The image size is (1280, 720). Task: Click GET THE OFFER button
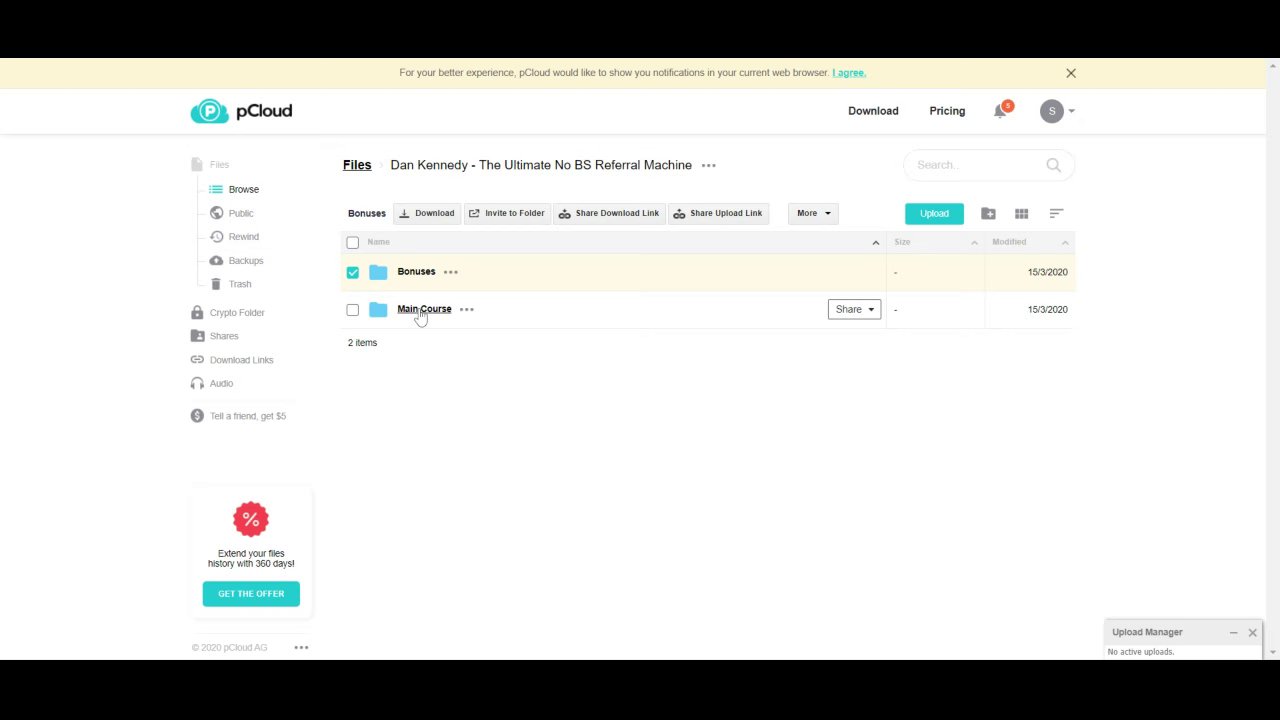(x=251, y=594)
